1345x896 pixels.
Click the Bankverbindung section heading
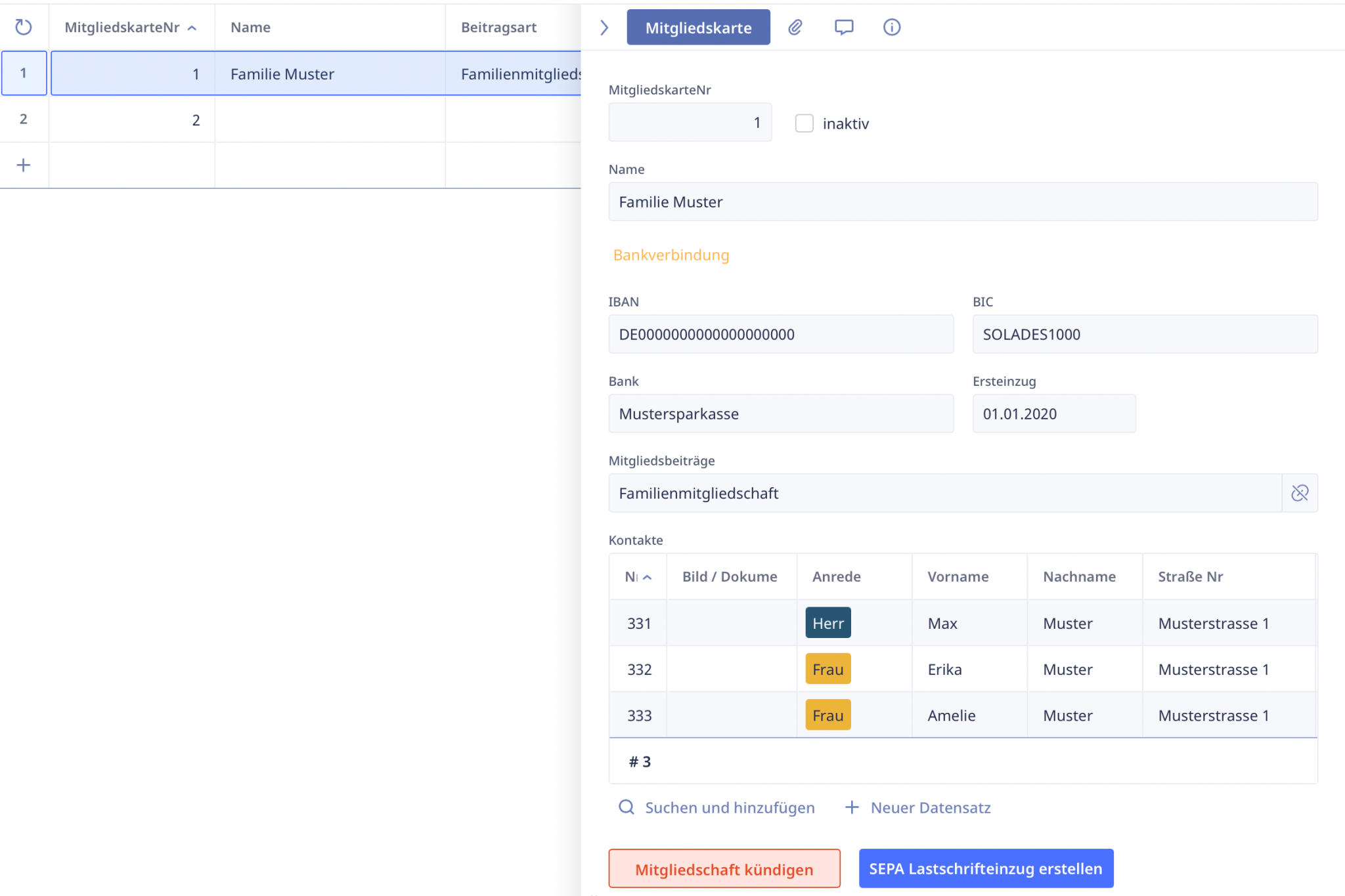point(671,255)
